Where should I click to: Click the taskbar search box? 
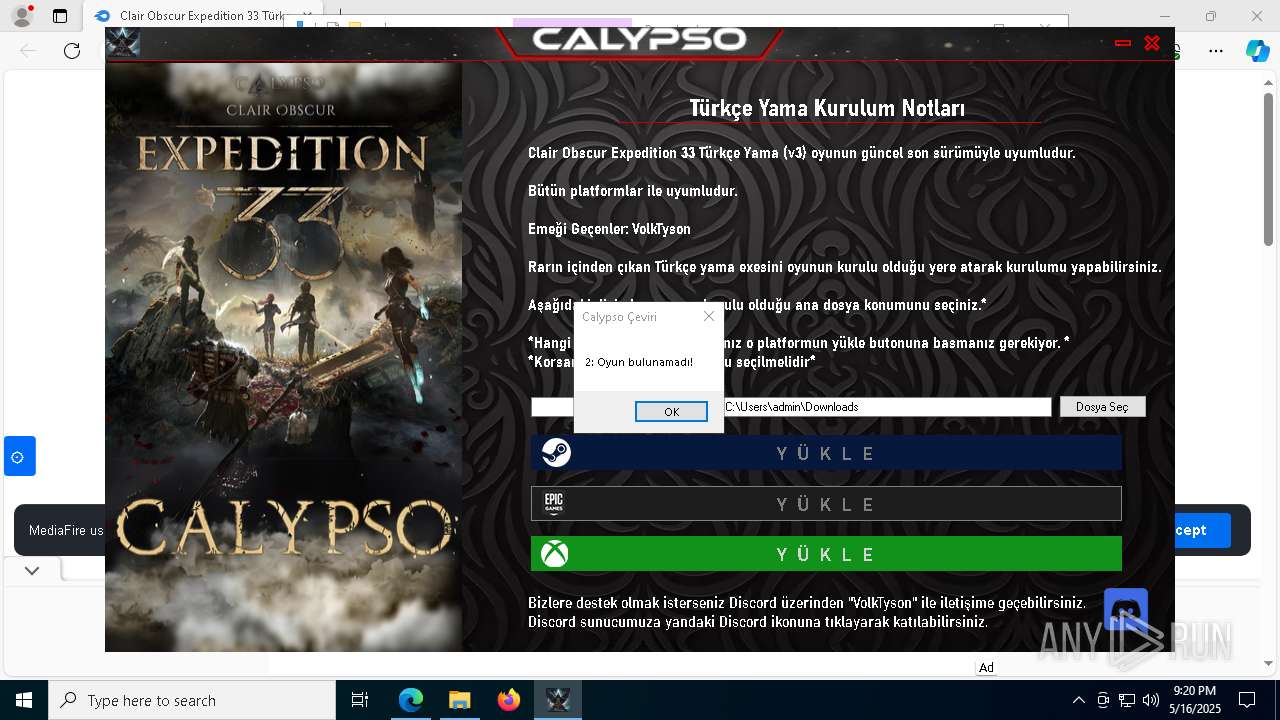[192, 700]
